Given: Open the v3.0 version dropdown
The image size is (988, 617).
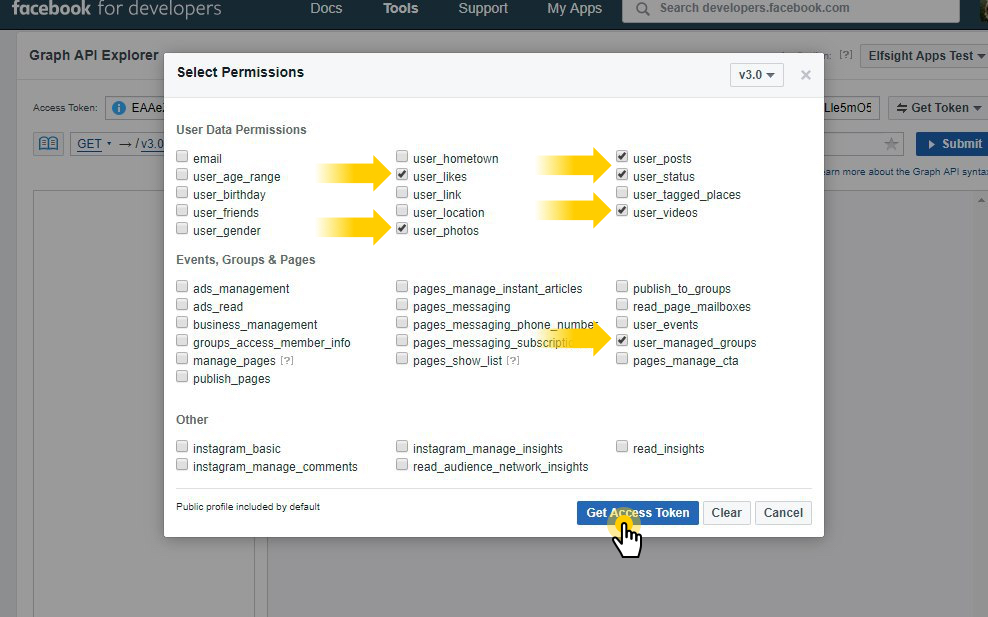Looking at the screenshot, I should tap(757, 73).
